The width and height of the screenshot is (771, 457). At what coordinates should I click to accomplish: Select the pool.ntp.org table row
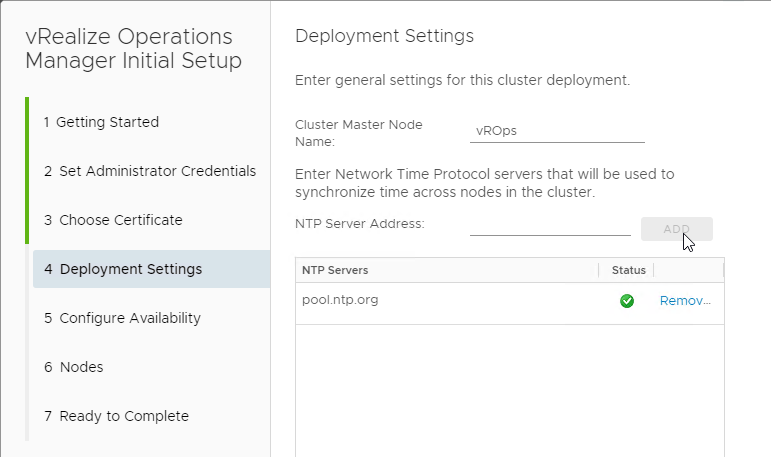[510, 303]
